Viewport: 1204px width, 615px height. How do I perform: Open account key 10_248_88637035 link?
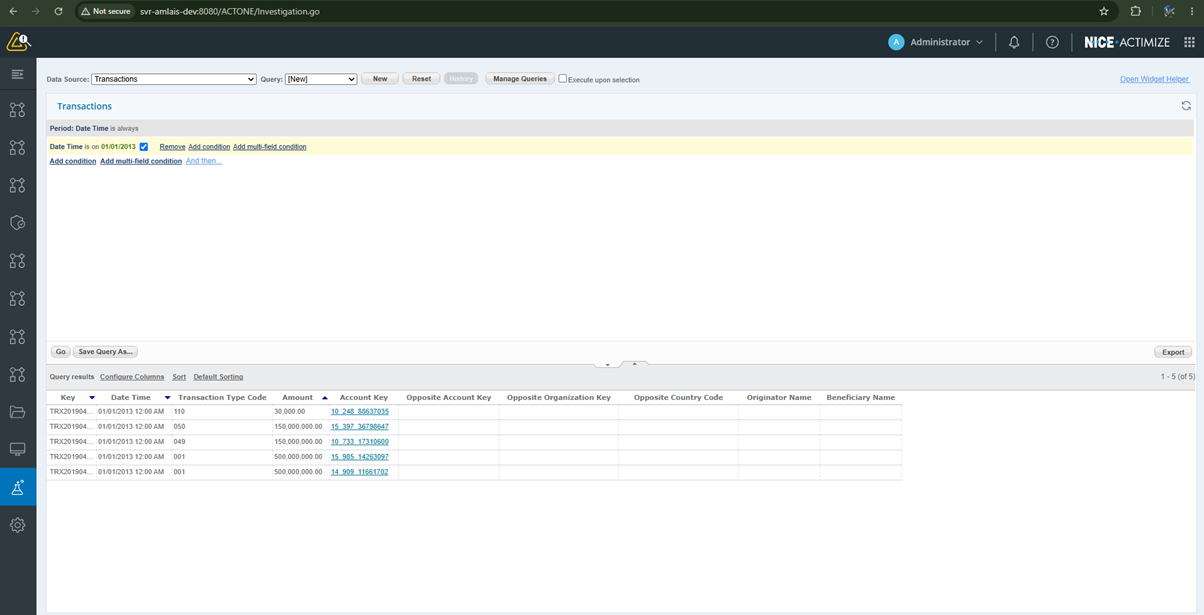coord(360,412)
